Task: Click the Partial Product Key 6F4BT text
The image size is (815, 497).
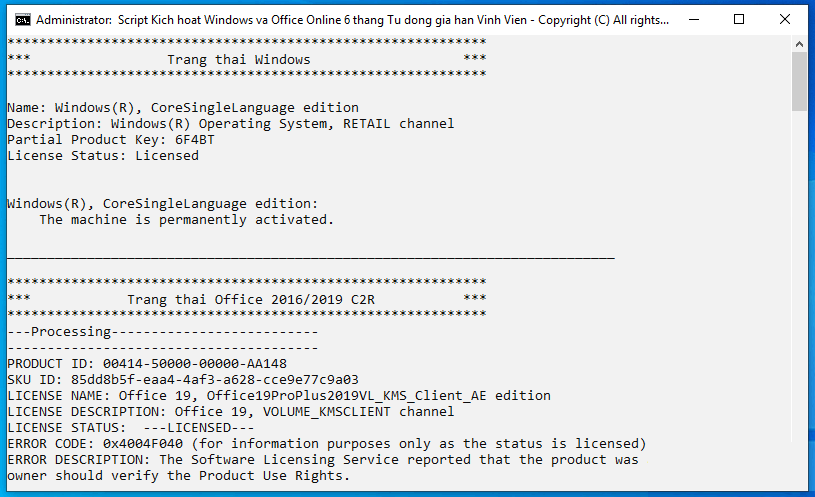Action: point(111,140)
